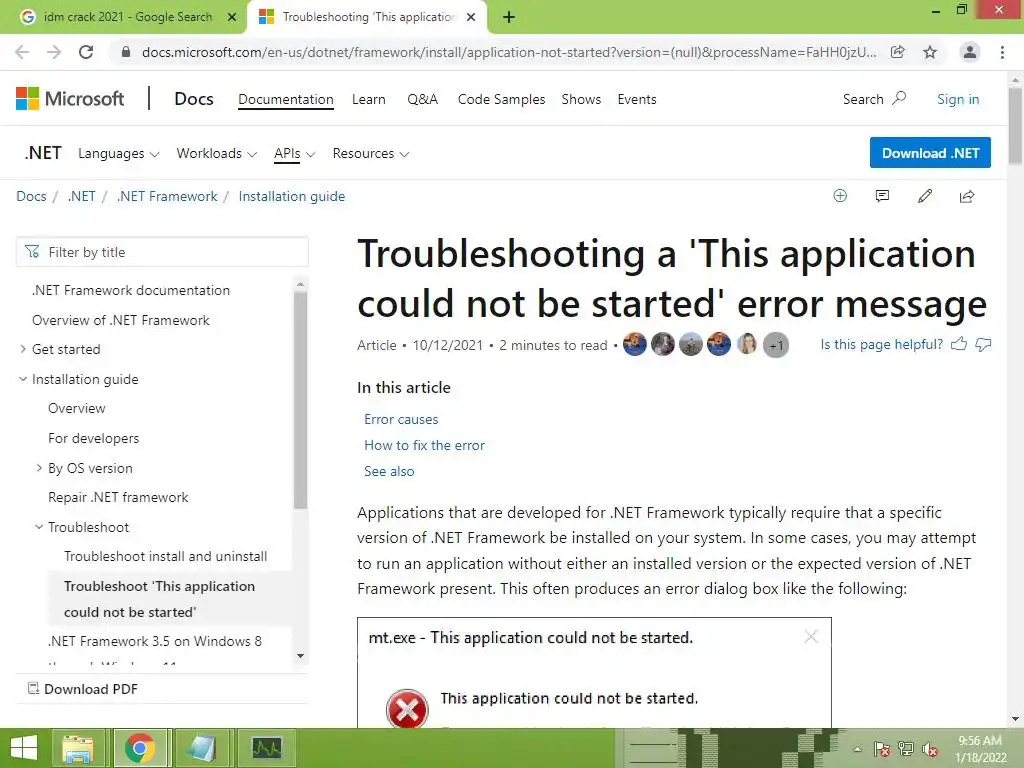The width and height of the screenshot is (1024, 768).
Task: Open Overview of .NET Framework item
Action: 121,320
